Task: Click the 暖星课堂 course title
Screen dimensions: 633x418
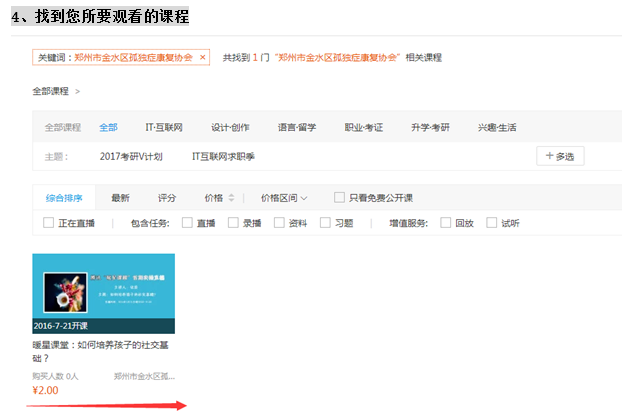Action: [100, 351]
